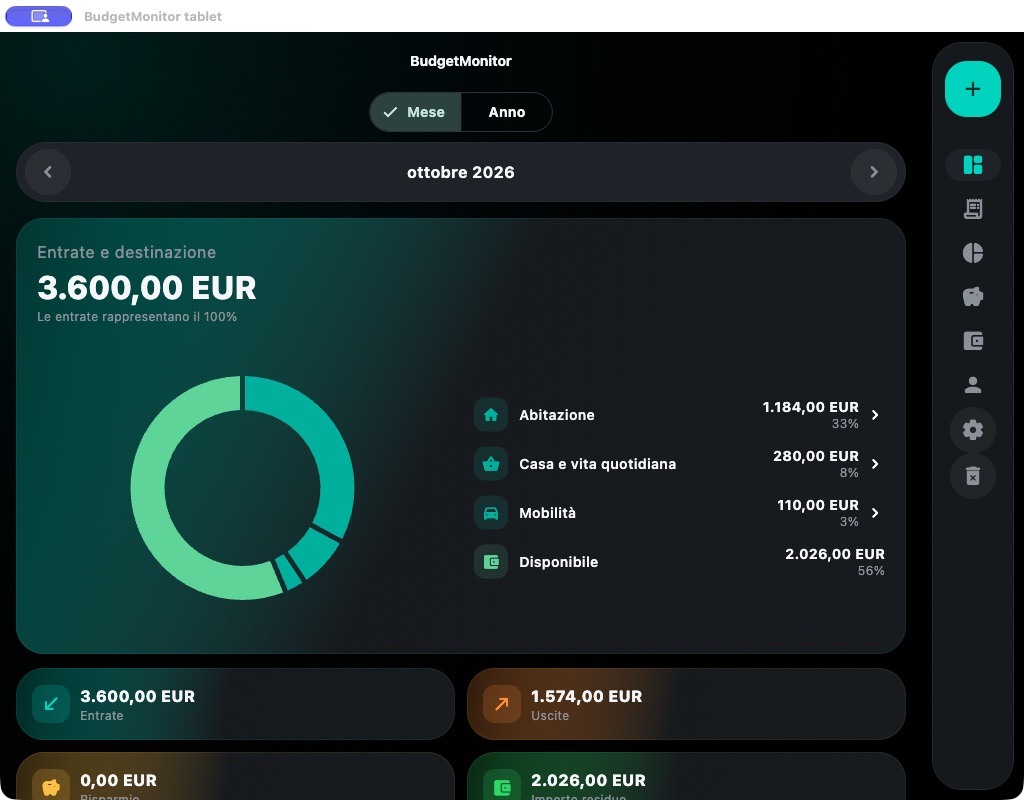The image size is (1024, 800).
Task: Click the ottobre 2026 month label
Action: [460, 172]
